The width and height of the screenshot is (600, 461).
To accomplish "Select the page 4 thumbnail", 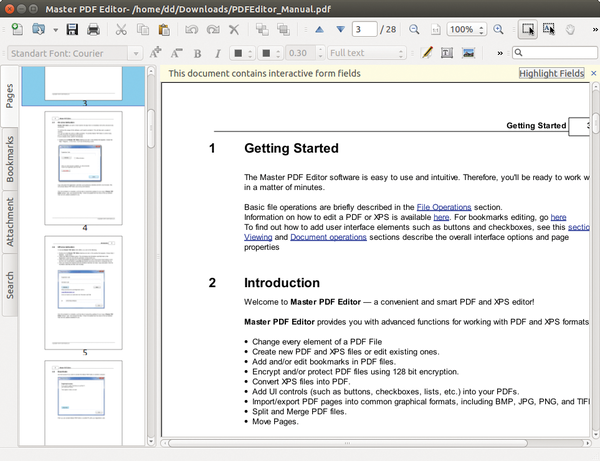I will [83, 168].
